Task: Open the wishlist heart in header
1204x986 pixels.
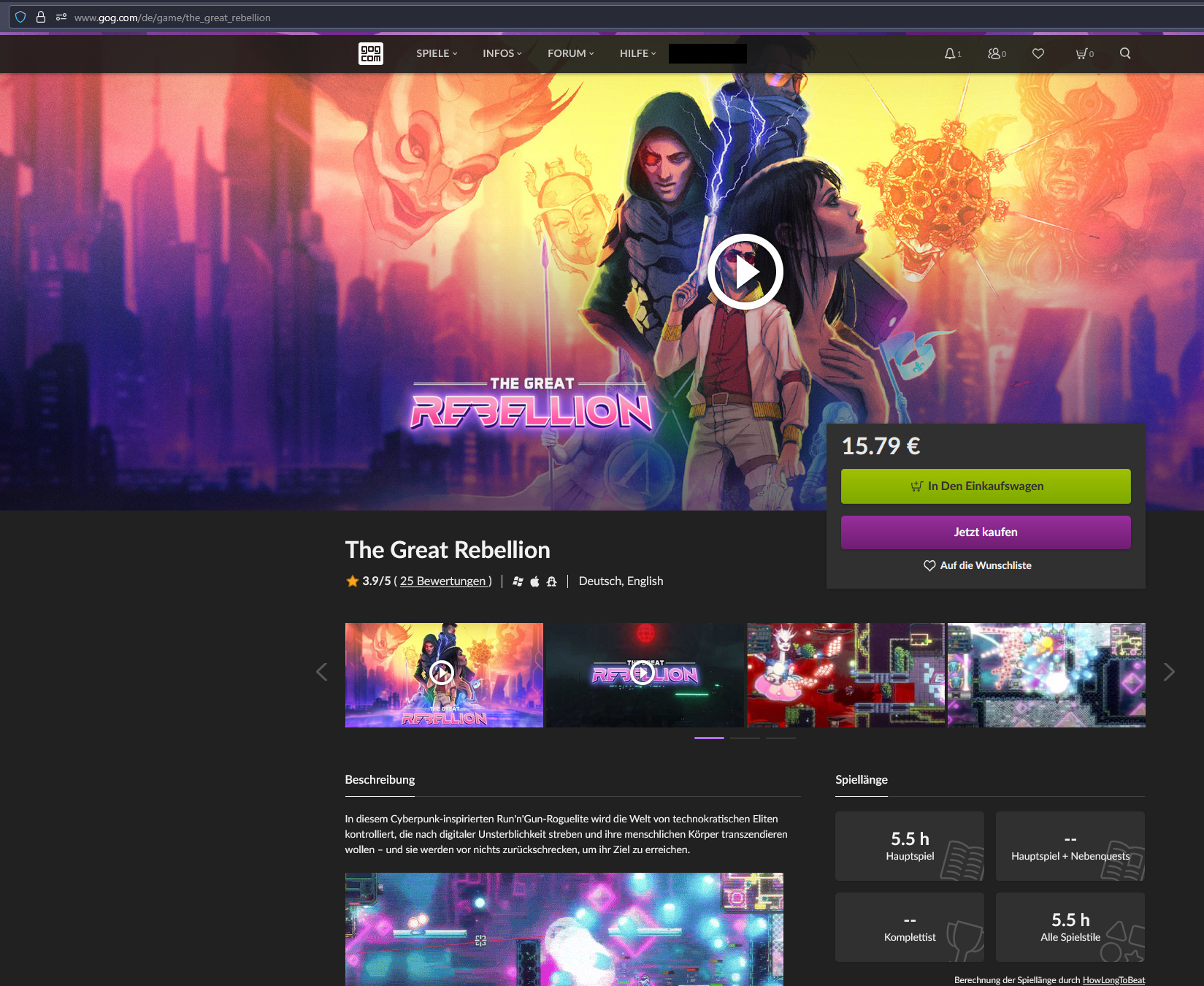Action: pyautogui.click(x=1038, y=53)
